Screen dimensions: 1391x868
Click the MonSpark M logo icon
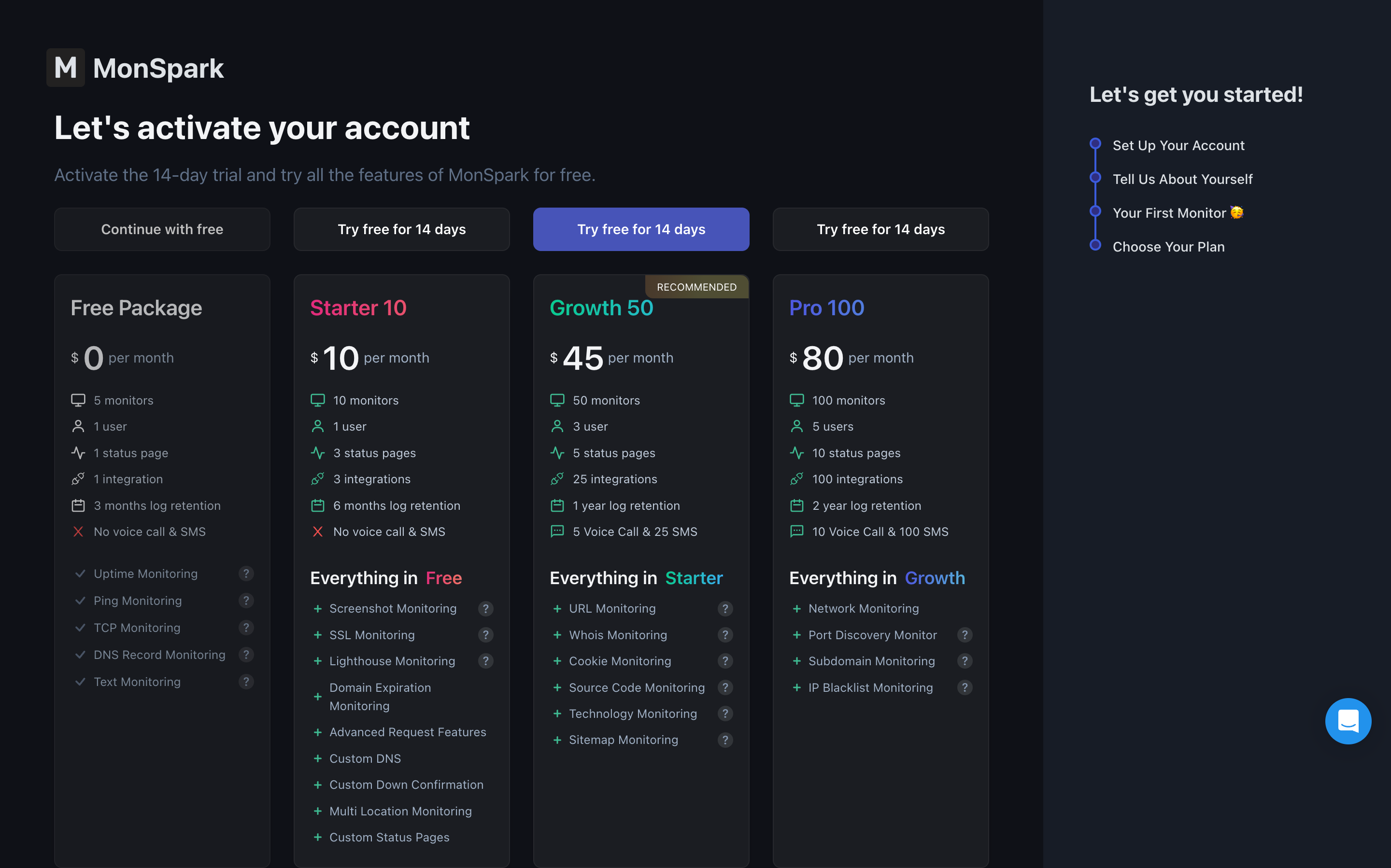[66, 68]
